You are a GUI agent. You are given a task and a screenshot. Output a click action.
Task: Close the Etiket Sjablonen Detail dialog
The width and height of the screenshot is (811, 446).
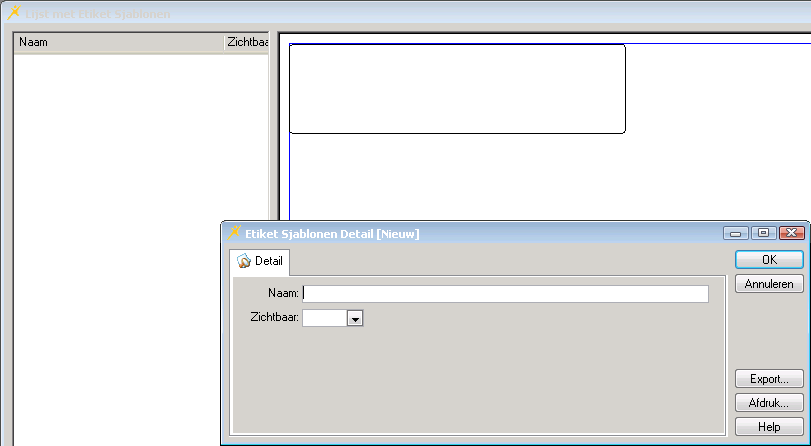click(791, 233)
